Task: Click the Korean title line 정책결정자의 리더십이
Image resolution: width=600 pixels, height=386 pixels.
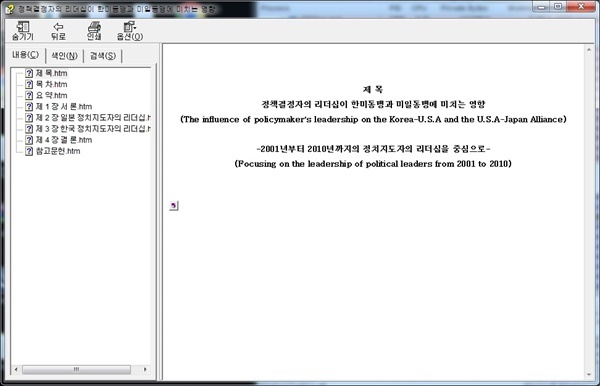Action: (x=373, y=104)
